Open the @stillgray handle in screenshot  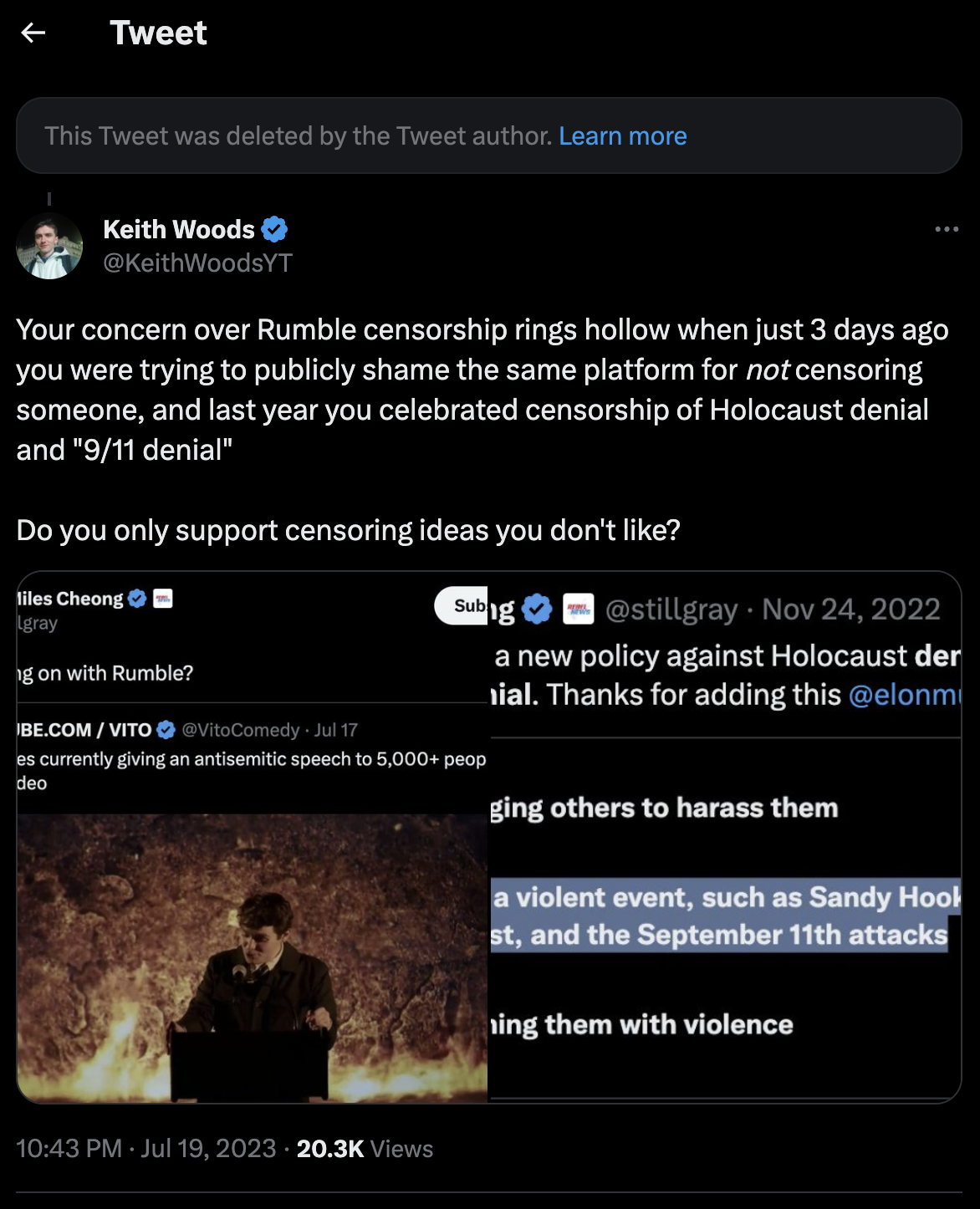[671, 610]
